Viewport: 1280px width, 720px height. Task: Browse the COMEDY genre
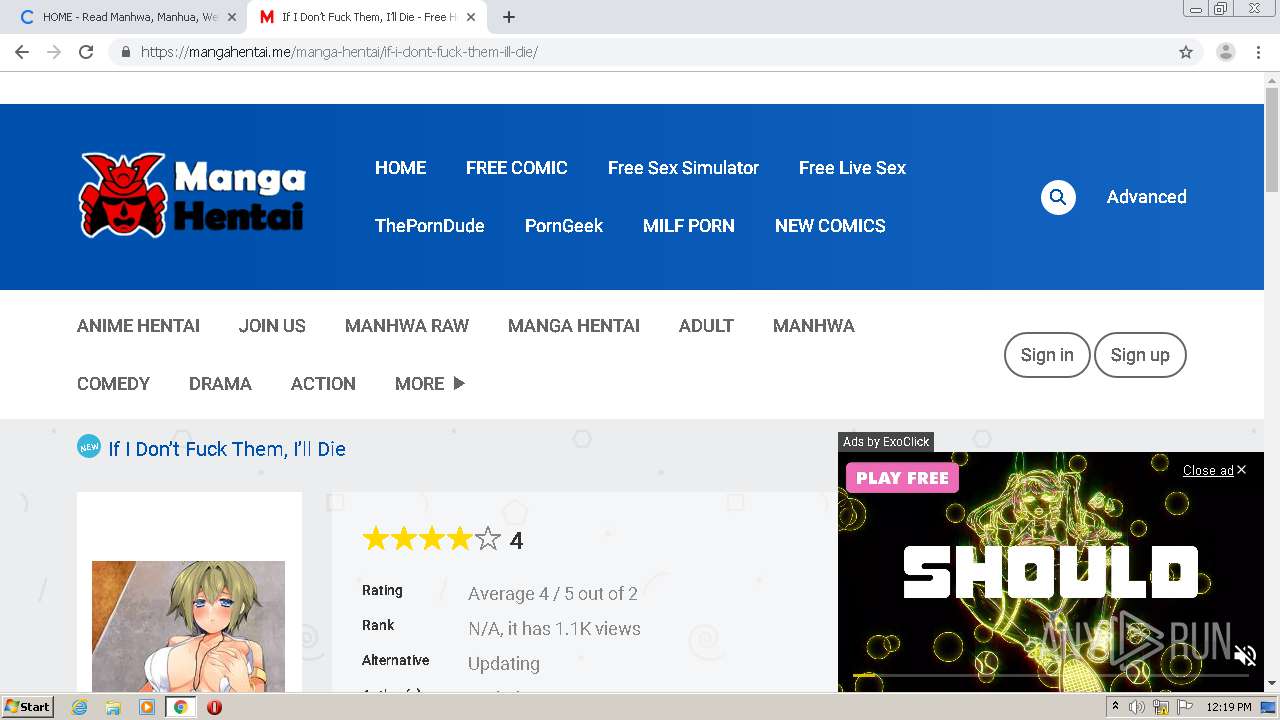tap(113, 384)
